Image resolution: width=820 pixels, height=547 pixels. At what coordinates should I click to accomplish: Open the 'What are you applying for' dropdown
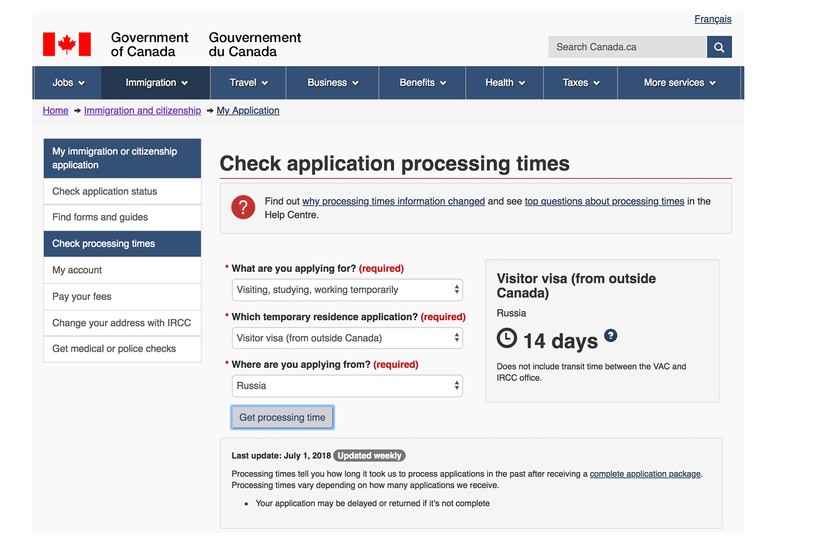tap(347, 290)
